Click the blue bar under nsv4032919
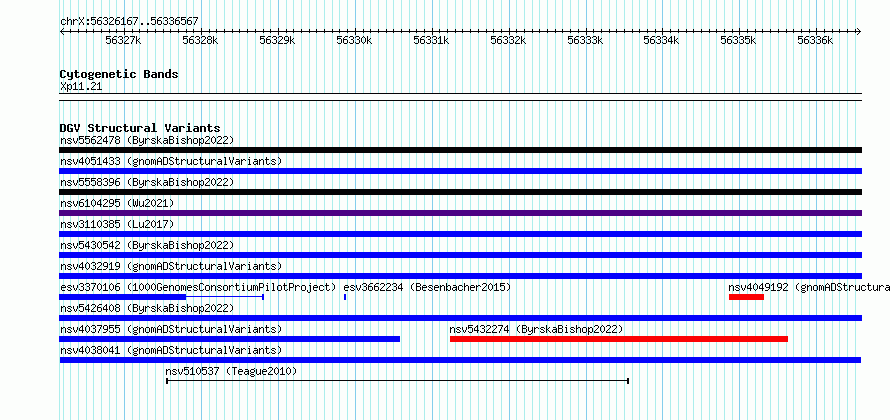The height and width of the screenshot is (420, 890). (460, 276)
